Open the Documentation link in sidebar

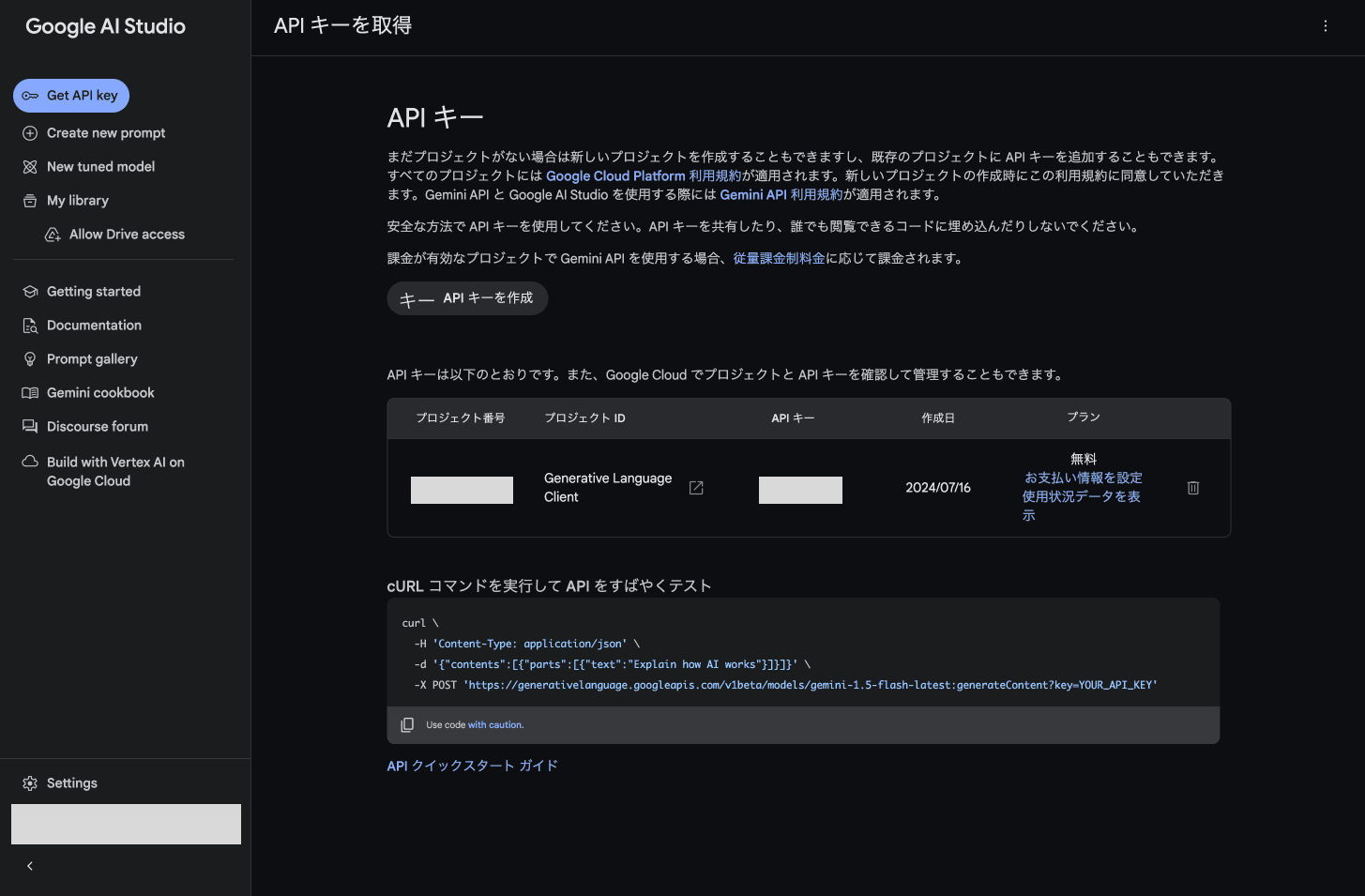point(94,326)
